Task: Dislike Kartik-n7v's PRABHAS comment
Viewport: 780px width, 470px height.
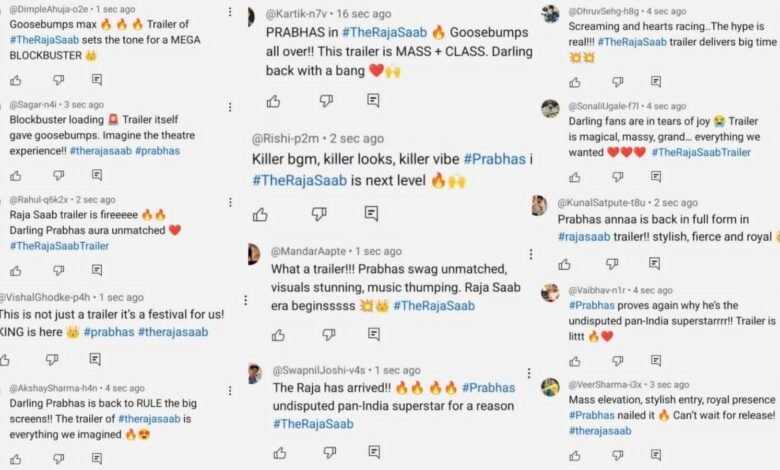Action: [325, 100]
